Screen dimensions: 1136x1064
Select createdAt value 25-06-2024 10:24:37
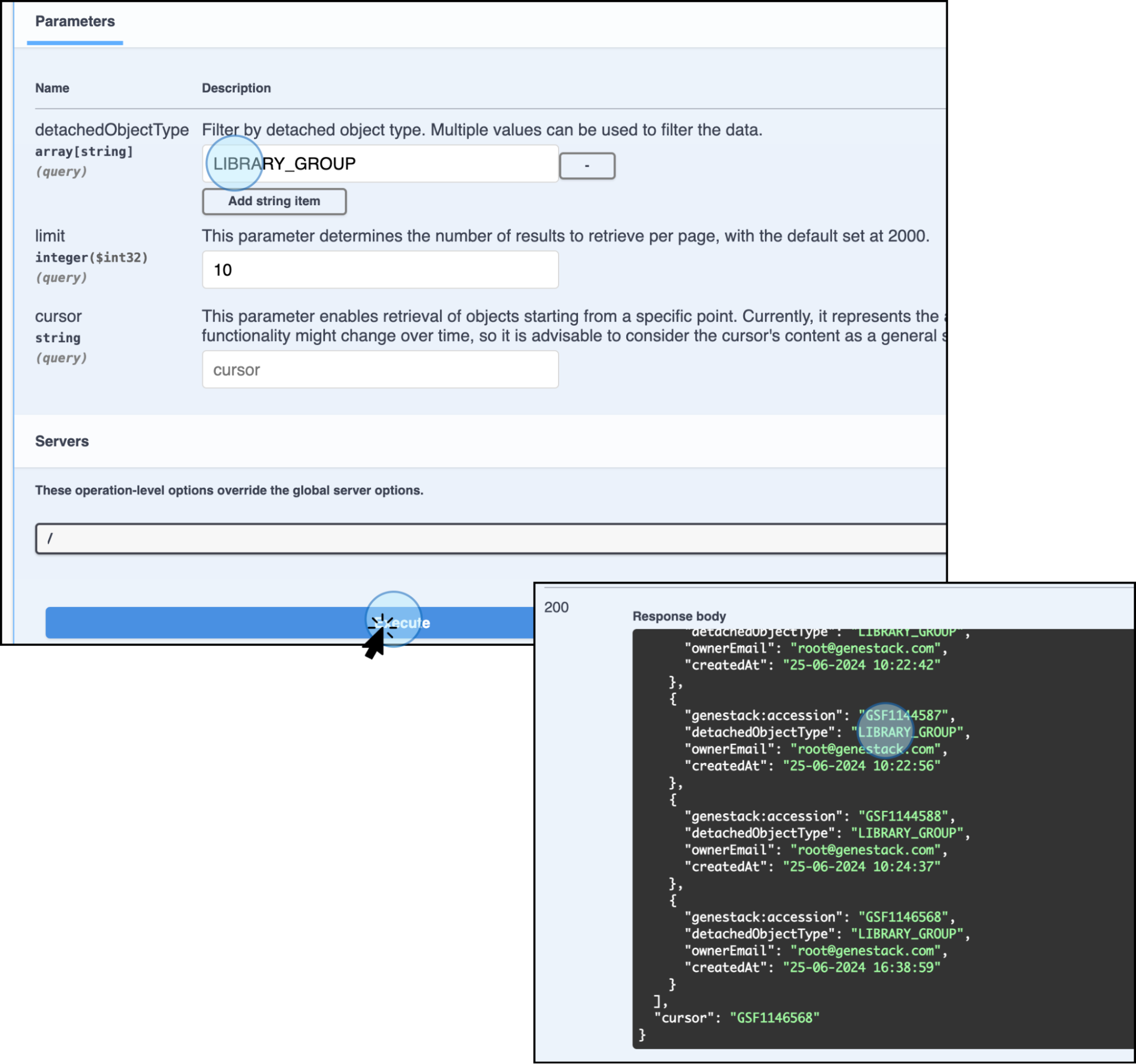point(861,866)
